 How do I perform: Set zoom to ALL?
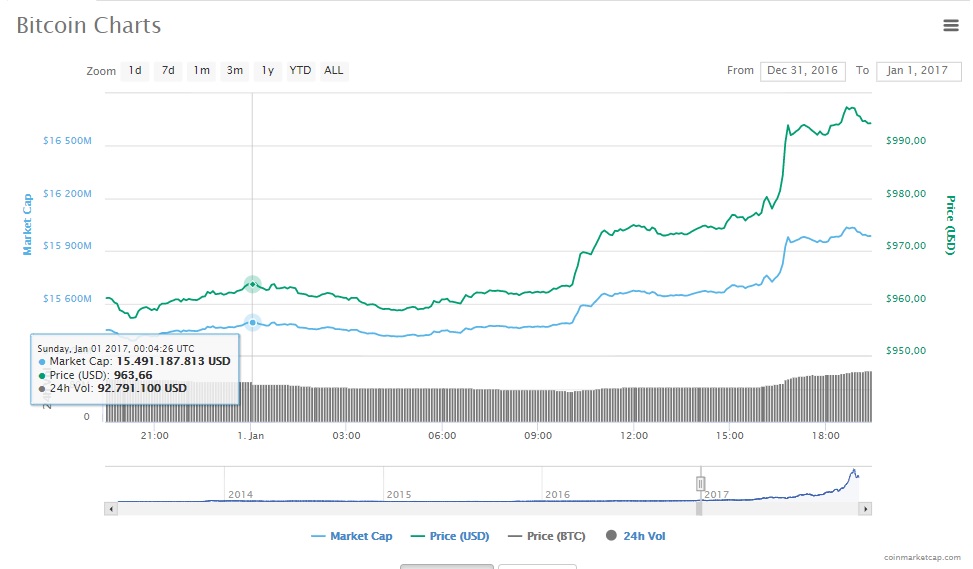(x=334, y=71)
